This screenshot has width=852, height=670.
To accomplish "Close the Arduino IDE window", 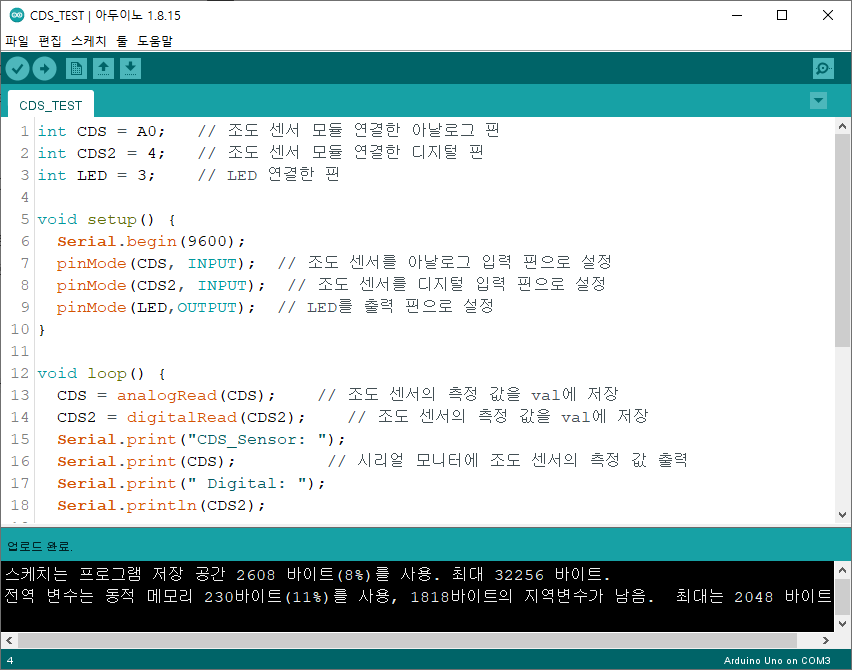I will 828,15.
